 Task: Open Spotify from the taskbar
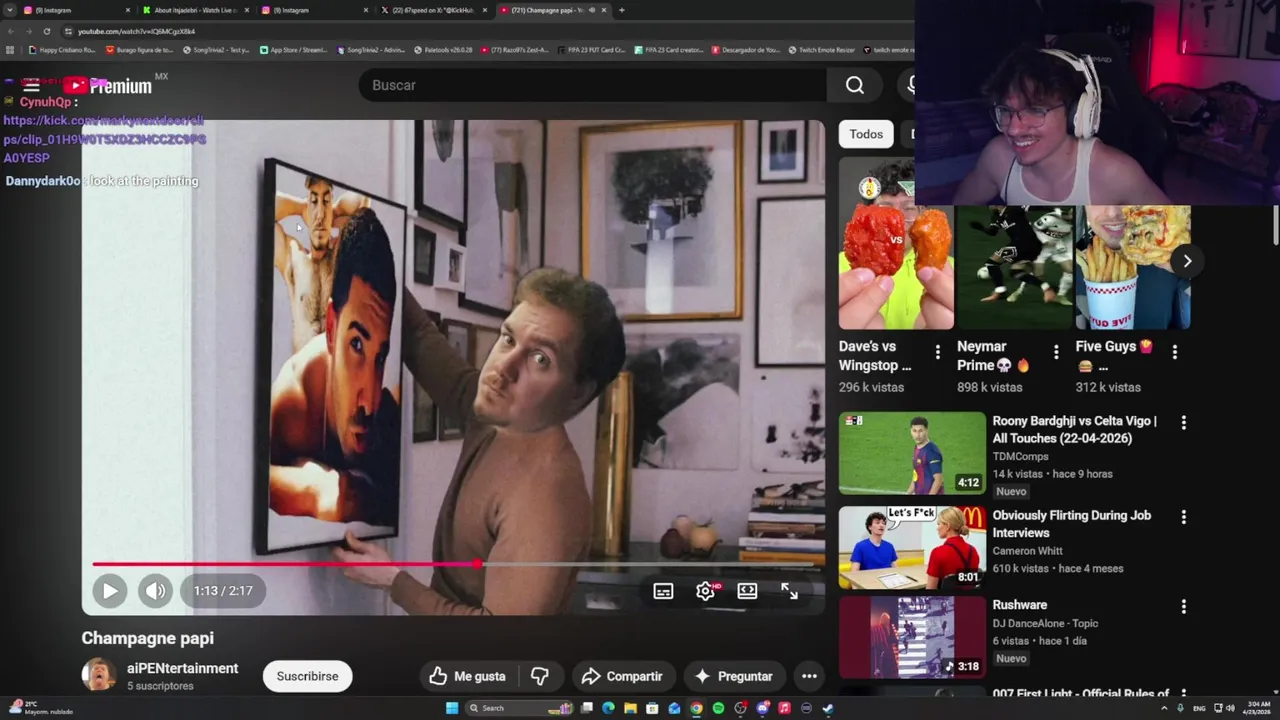tap(718, 708)
